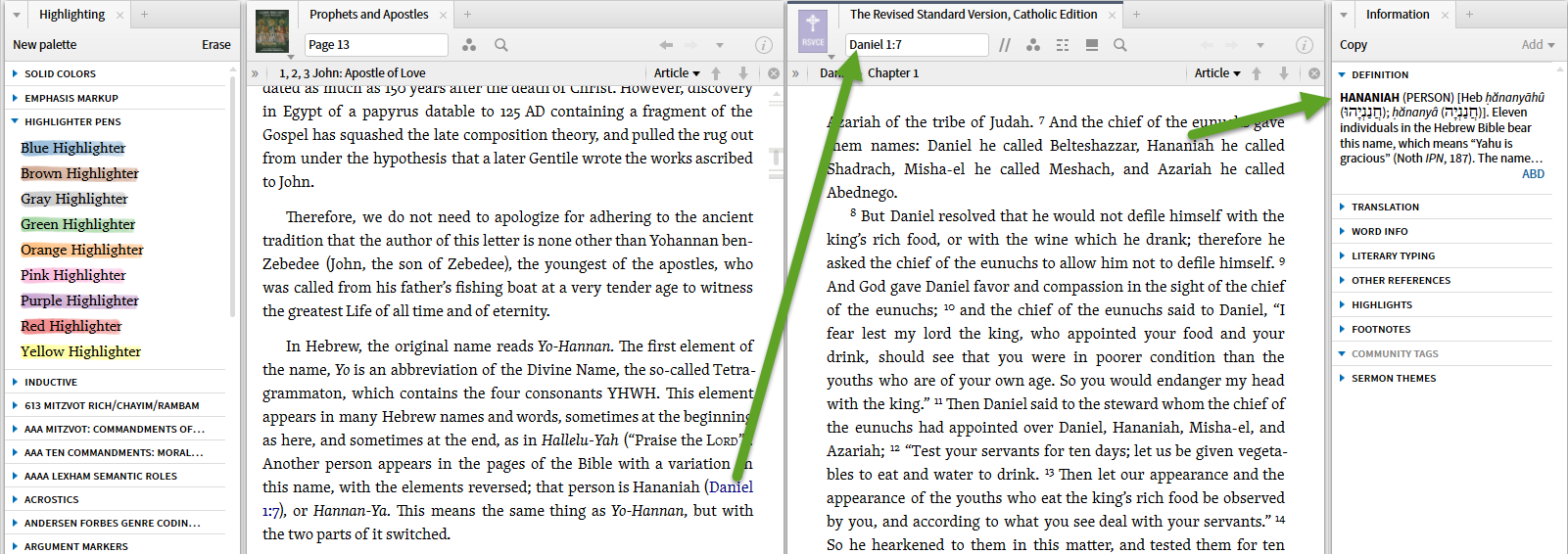This screenshot has width=1568, height=554.
Task: Expand contents pane in Prophets and Apostles panel
Action: click(x=255, y=73)
